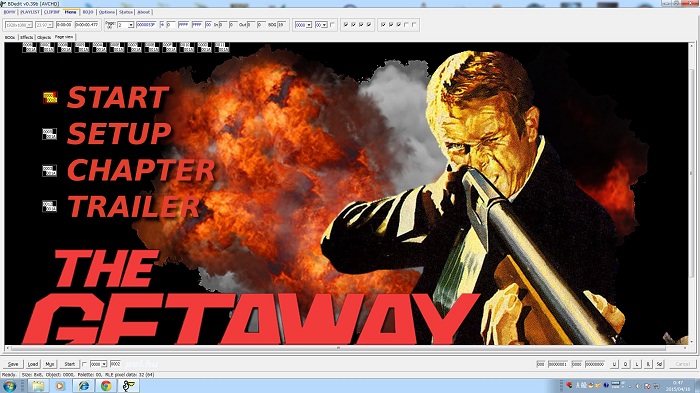The image size is (700, 393).
Task: Click the Save button
Action: point(13,364)
